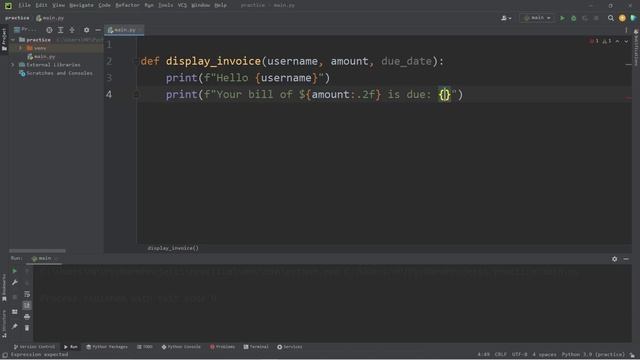Open JetBrains Toolbox icon at toolbar end
640x360 pixels.
tap(633, 18)
